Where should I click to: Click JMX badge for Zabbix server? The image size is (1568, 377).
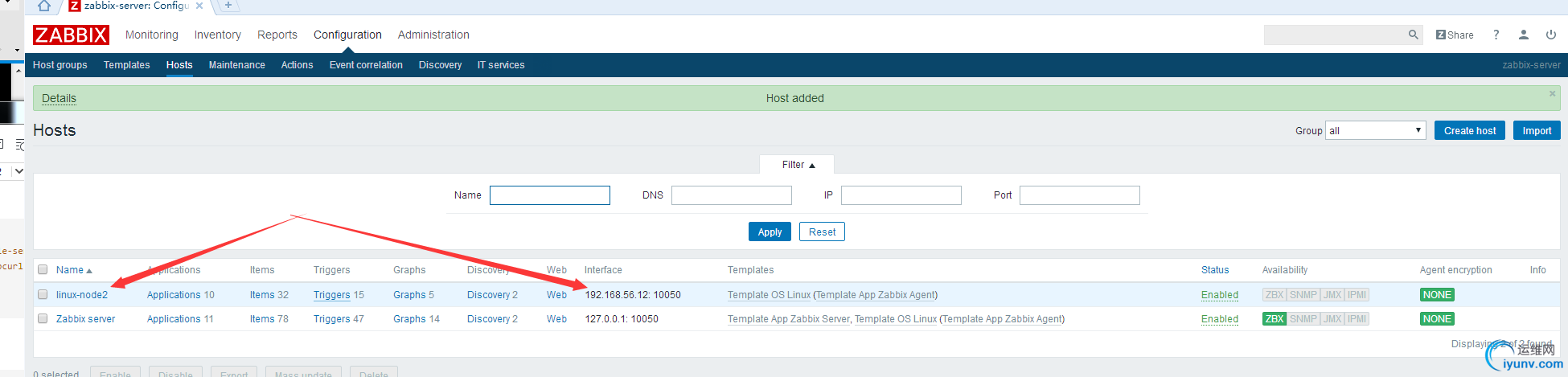pyautogui.click(x=1332, y=319)
